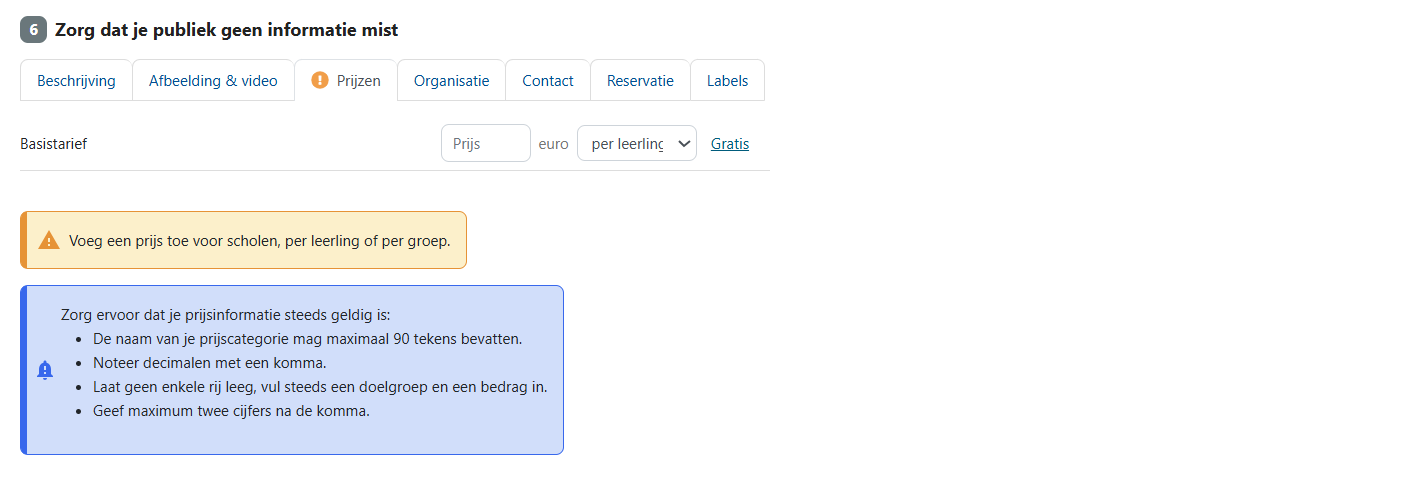
Task: Click the 'Voeg een prijs toe' warning message
Action: coord(259,240)
